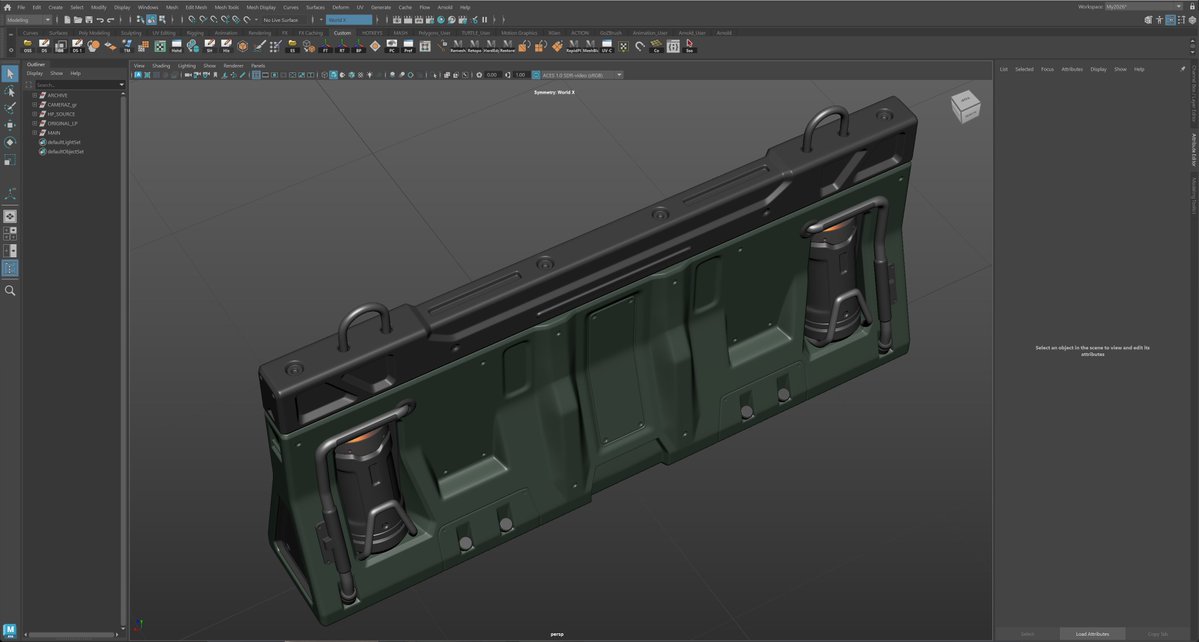The image size is (1199, 642).
Task: Click the OSS shelf button
Action: [x=28, y=46]
